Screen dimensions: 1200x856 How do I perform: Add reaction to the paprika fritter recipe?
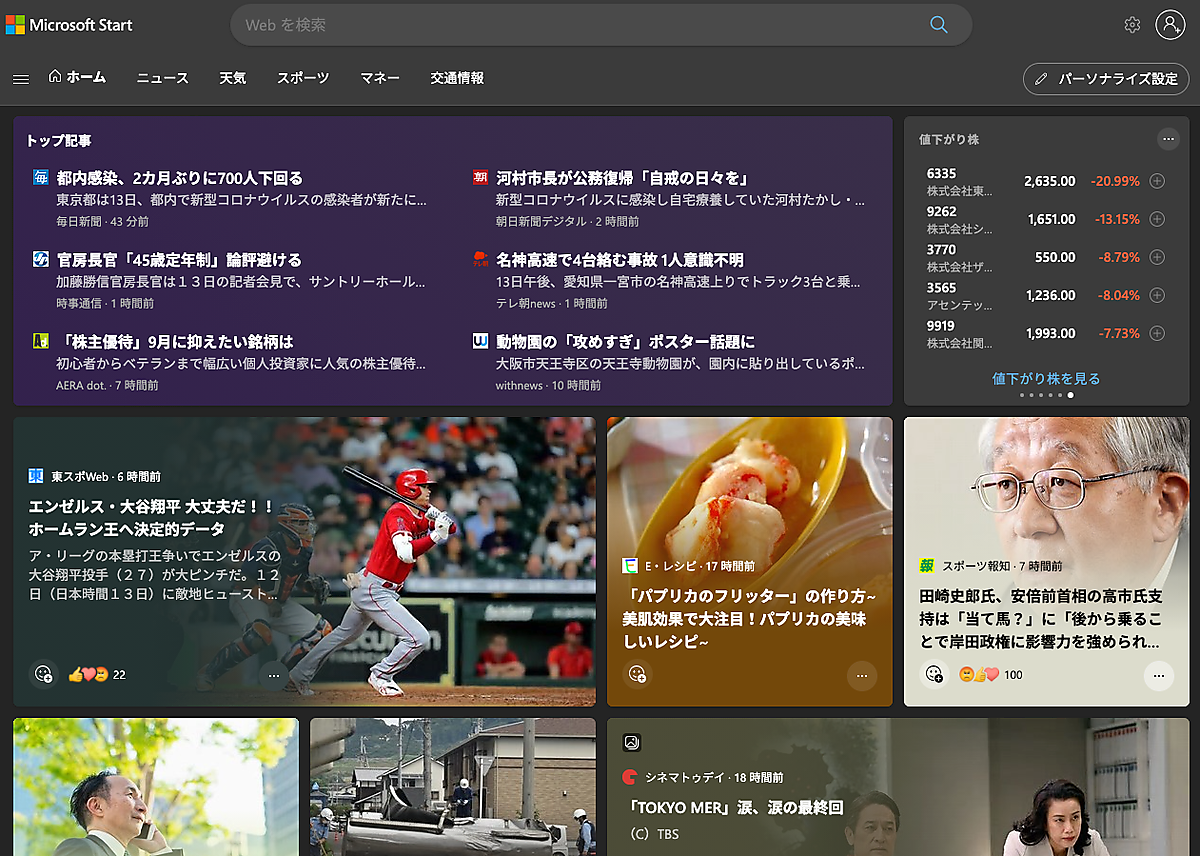[x=637, y=675]
